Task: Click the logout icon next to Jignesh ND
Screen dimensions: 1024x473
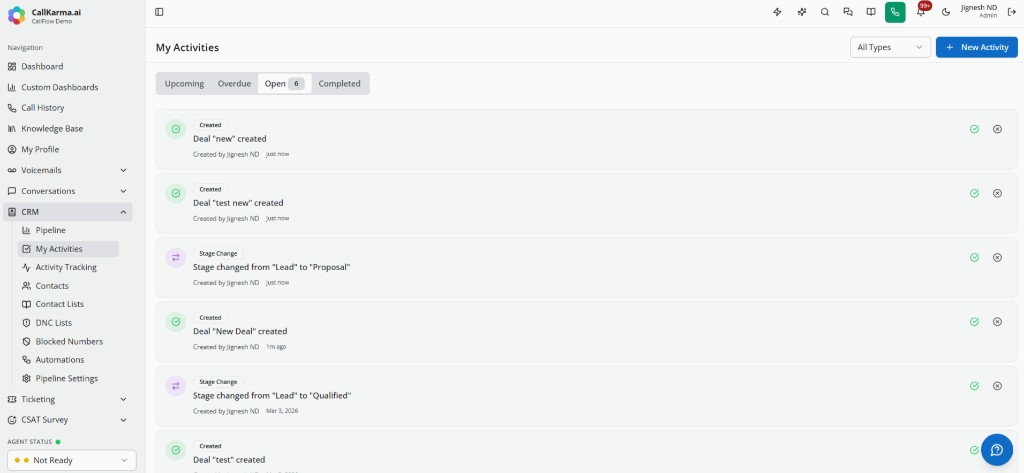Action: pyautogui.click(x=1012, y=12)
